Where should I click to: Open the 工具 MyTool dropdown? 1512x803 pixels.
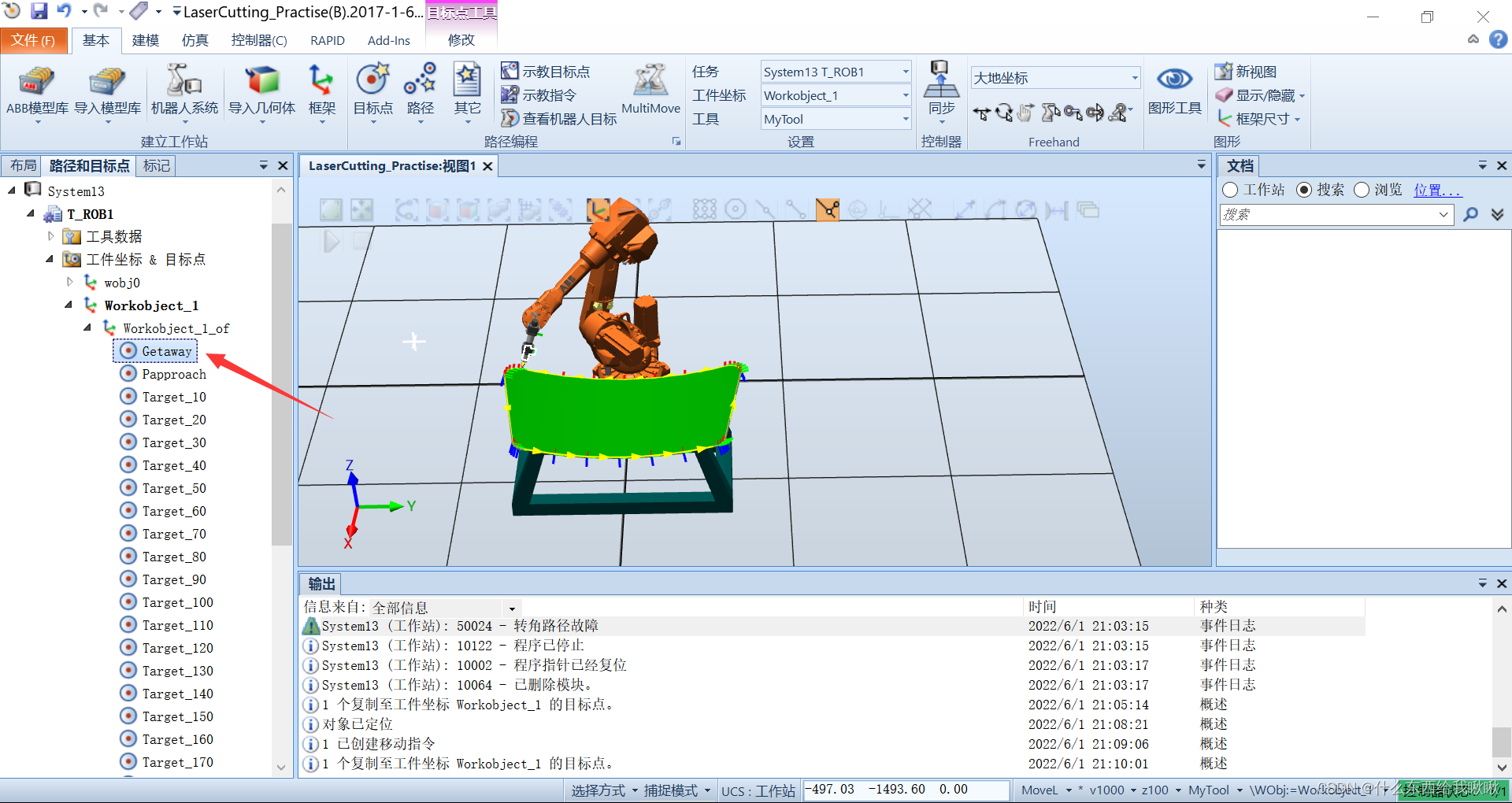point(836,119)
